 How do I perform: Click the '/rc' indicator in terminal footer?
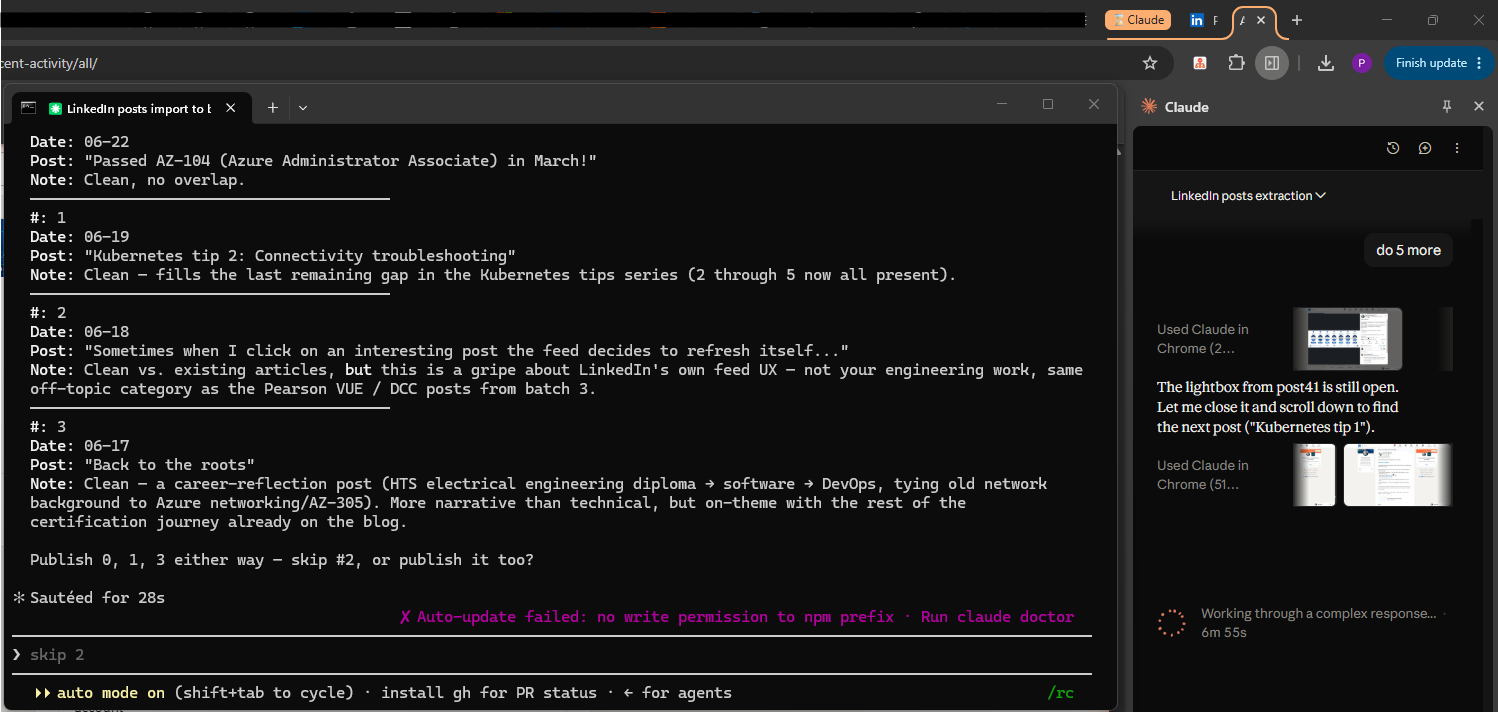click(x=1061, y=693)
